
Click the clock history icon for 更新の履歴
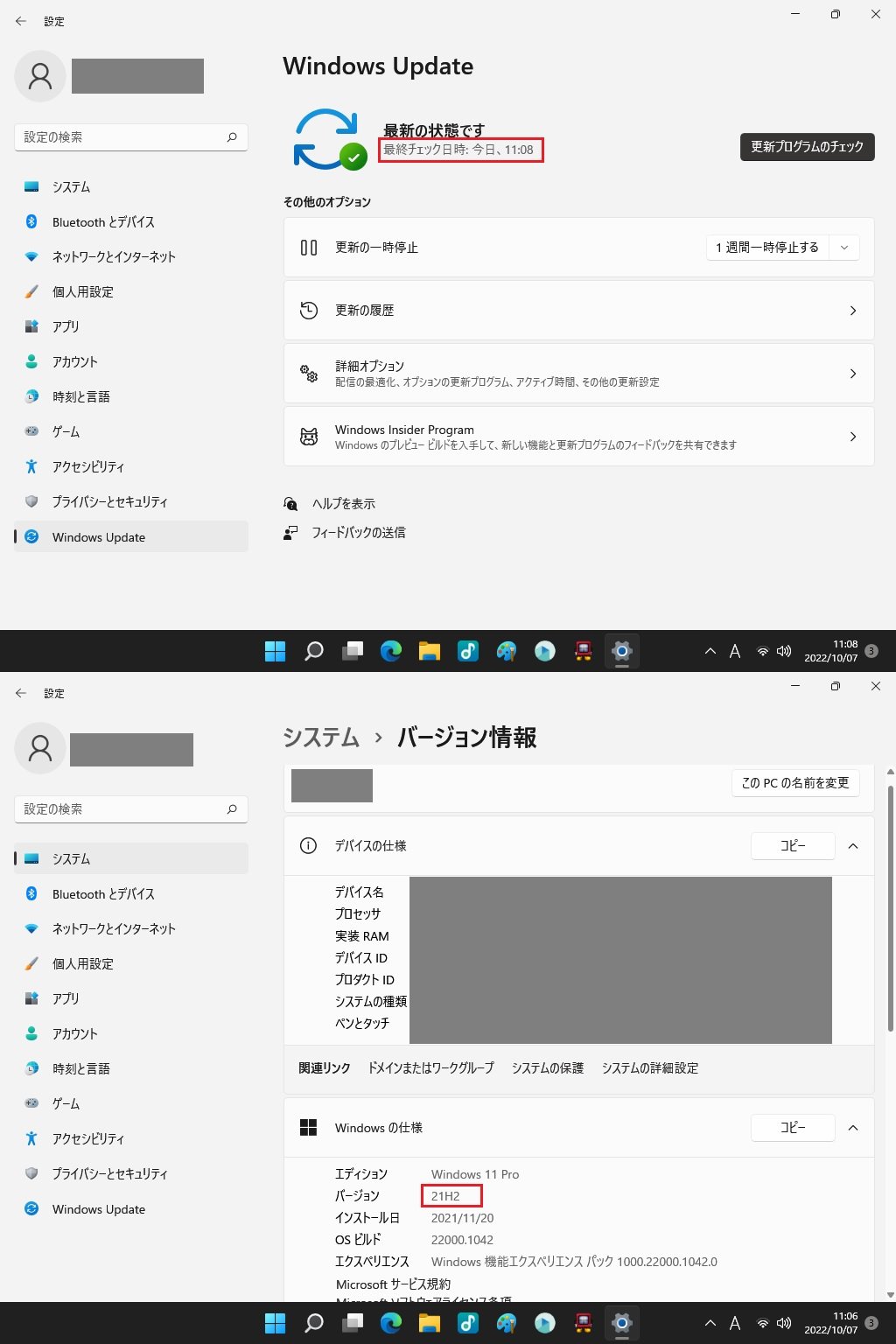(309, 311)
